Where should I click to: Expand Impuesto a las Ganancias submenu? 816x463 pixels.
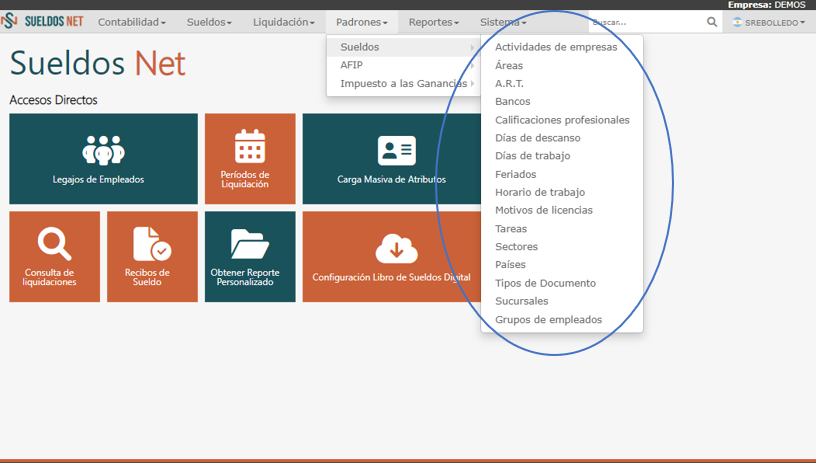point(403,83)
